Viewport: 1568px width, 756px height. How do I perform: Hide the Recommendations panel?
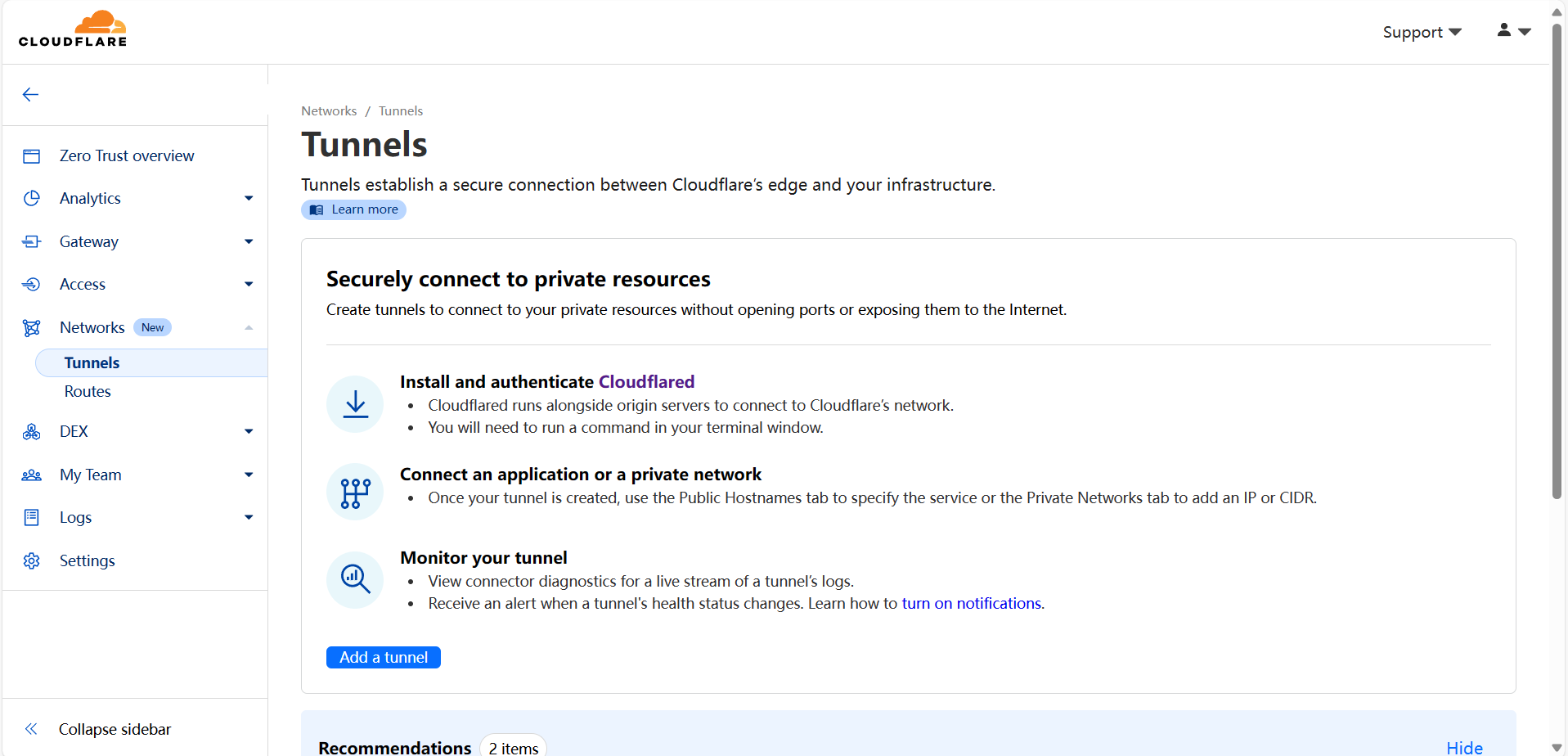pos(1463,748)
